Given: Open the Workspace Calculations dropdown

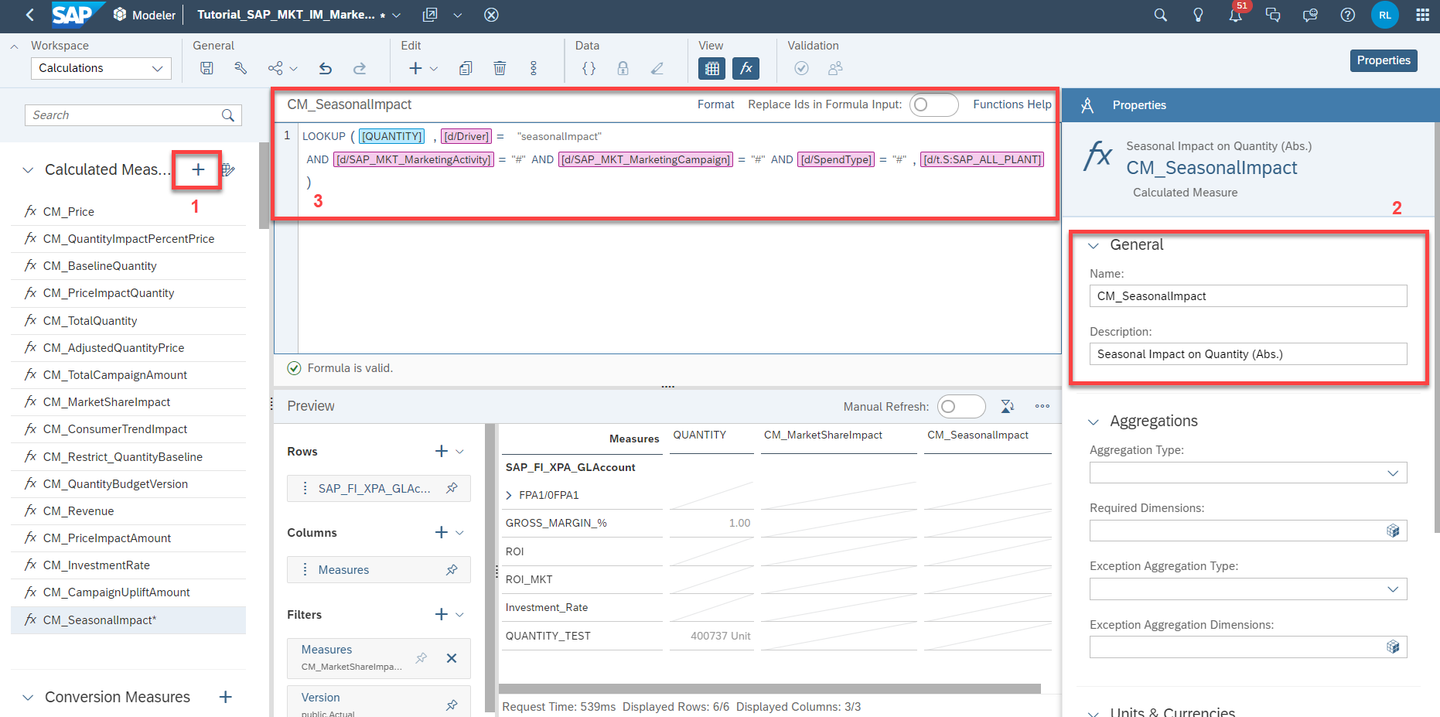Looking at the screenshot, I should click(x=101, y=68).
